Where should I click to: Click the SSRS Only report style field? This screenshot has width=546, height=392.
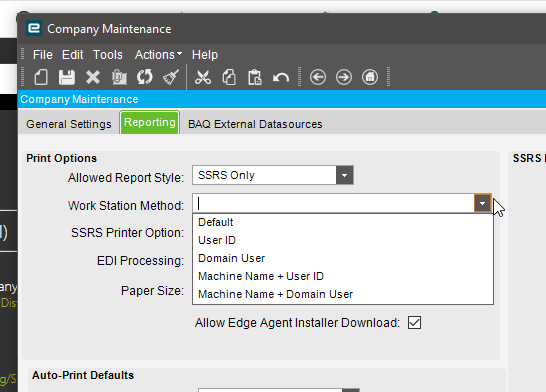265,175
